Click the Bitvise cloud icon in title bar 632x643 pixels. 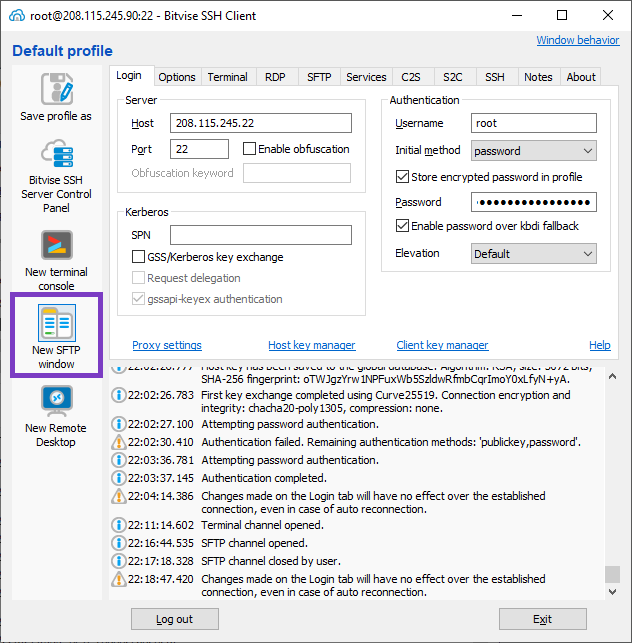pyautogui.click(x=17, y=16)
